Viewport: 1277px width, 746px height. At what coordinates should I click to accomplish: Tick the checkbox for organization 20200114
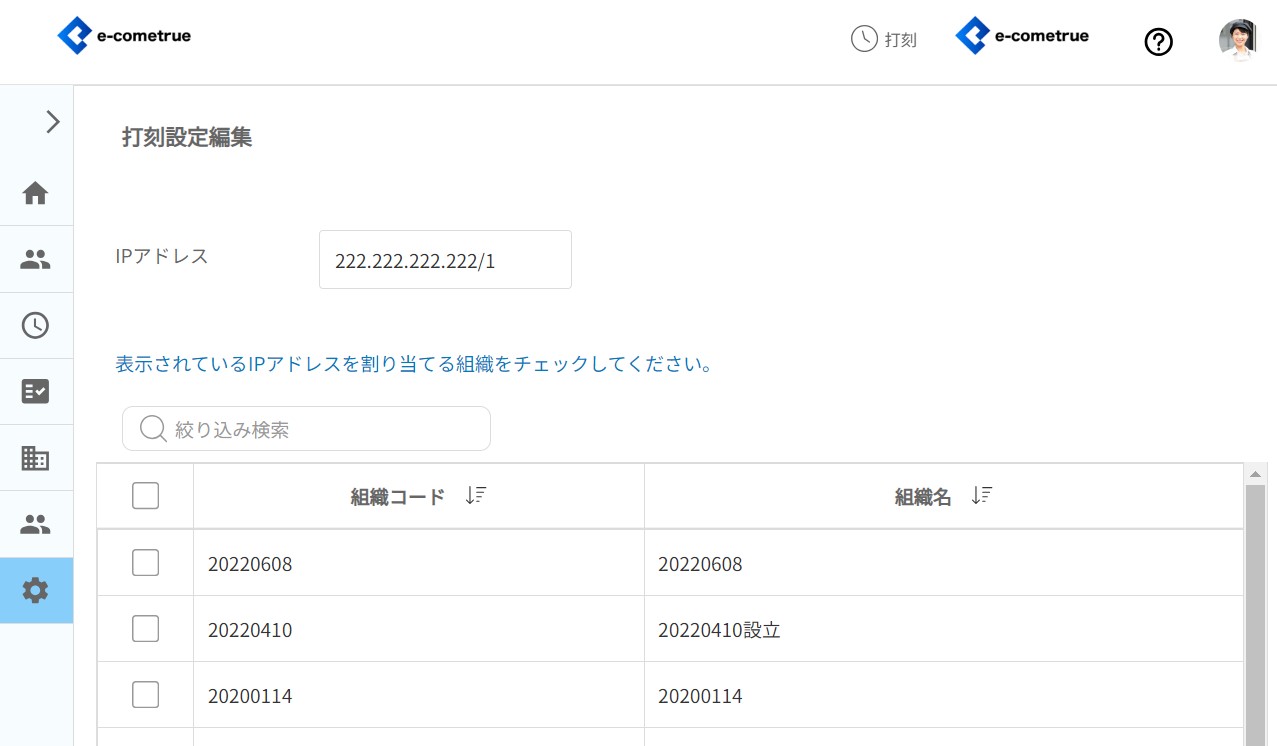146,695
